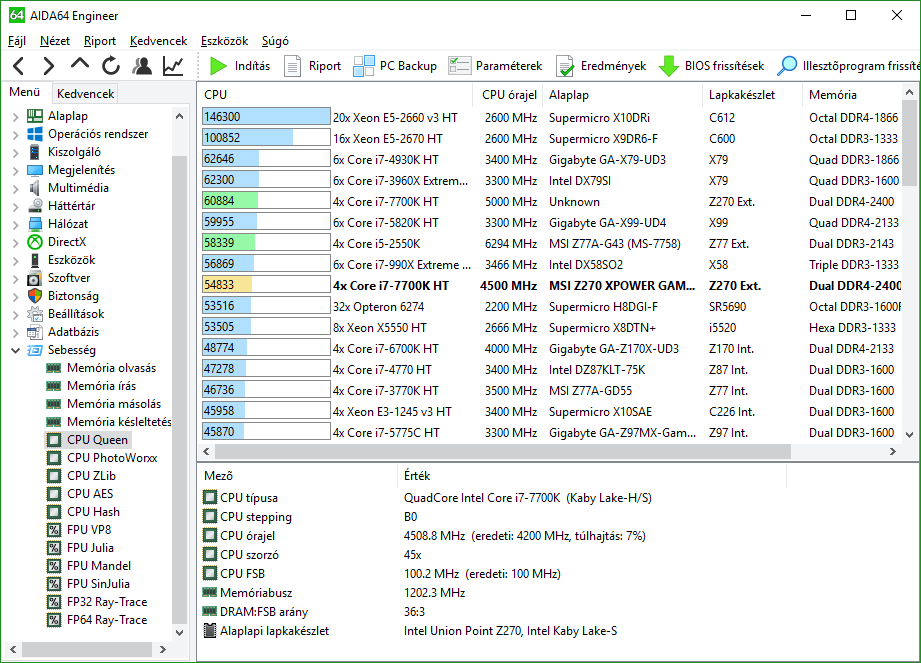Click the green 60884 score bar

tap(266, 201)
